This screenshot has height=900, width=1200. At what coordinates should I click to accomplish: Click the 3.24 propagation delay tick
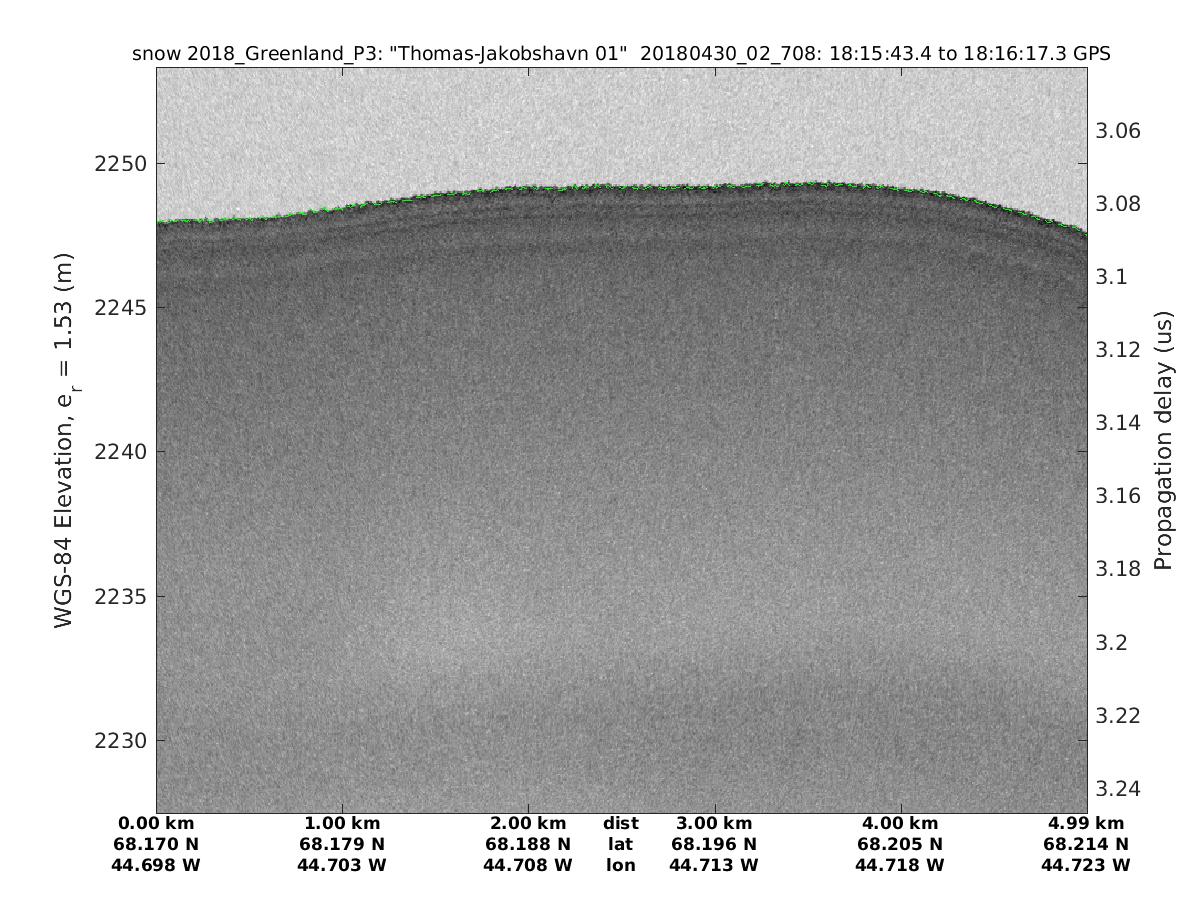point(1119,789)
